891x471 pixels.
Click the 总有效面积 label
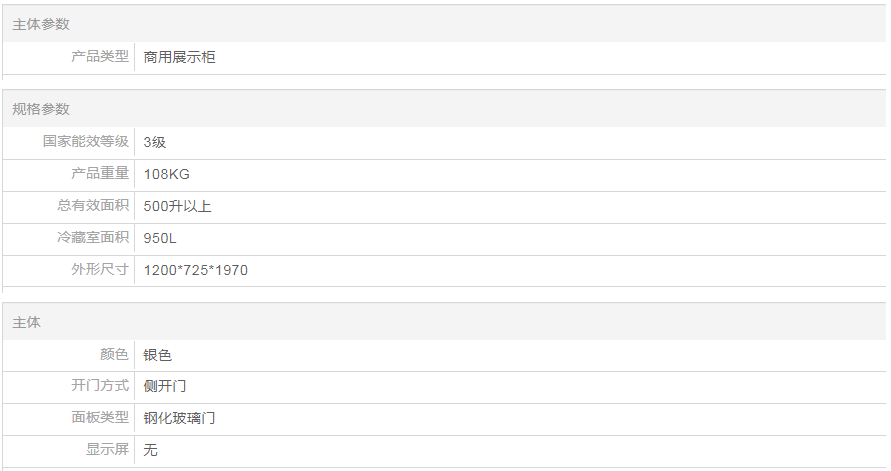(93, 206)
